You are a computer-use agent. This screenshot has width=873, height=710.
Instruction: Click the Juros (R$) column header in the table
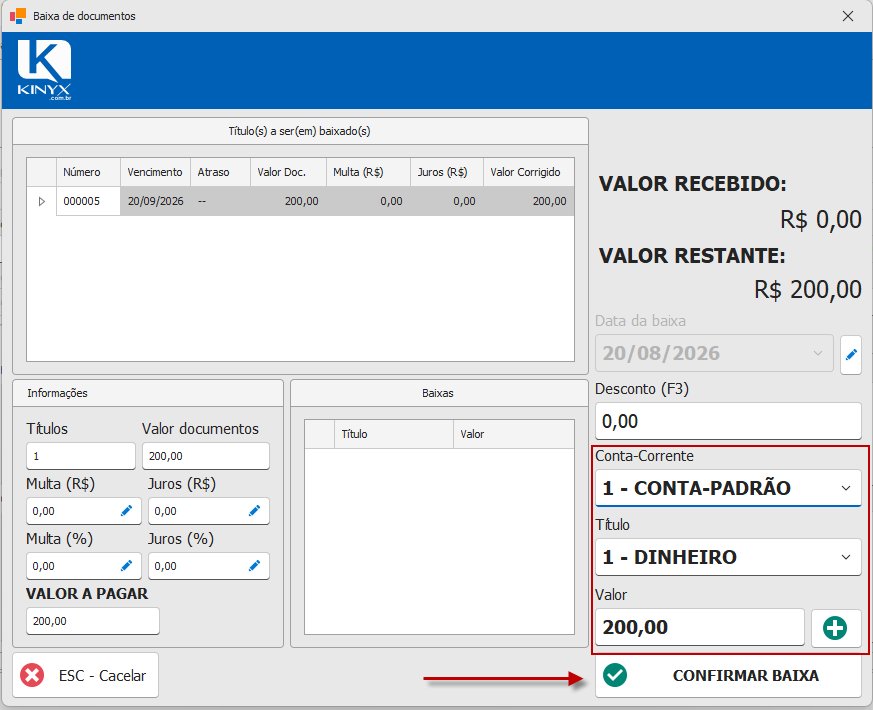pyautogui.click(x=447, y=172)
